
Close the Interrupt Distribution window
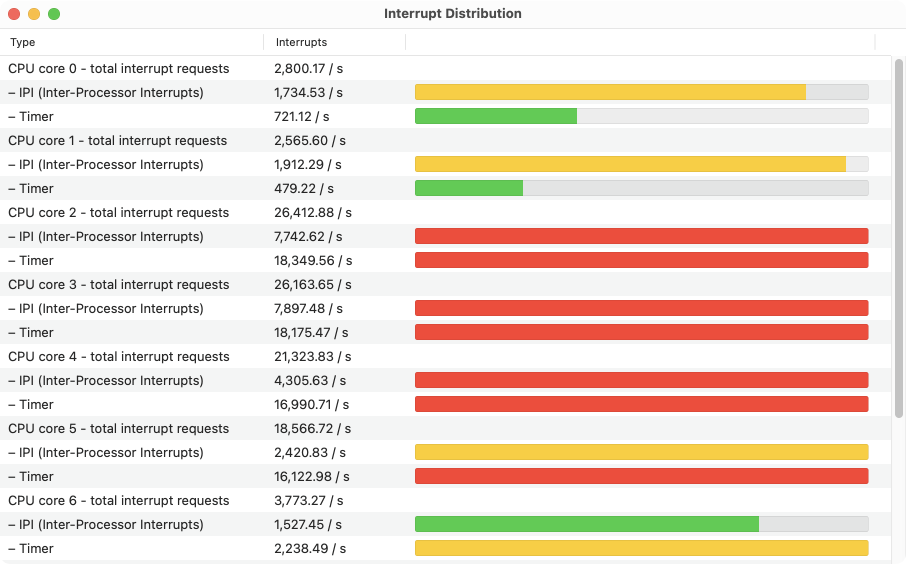(x=14, y=14)
